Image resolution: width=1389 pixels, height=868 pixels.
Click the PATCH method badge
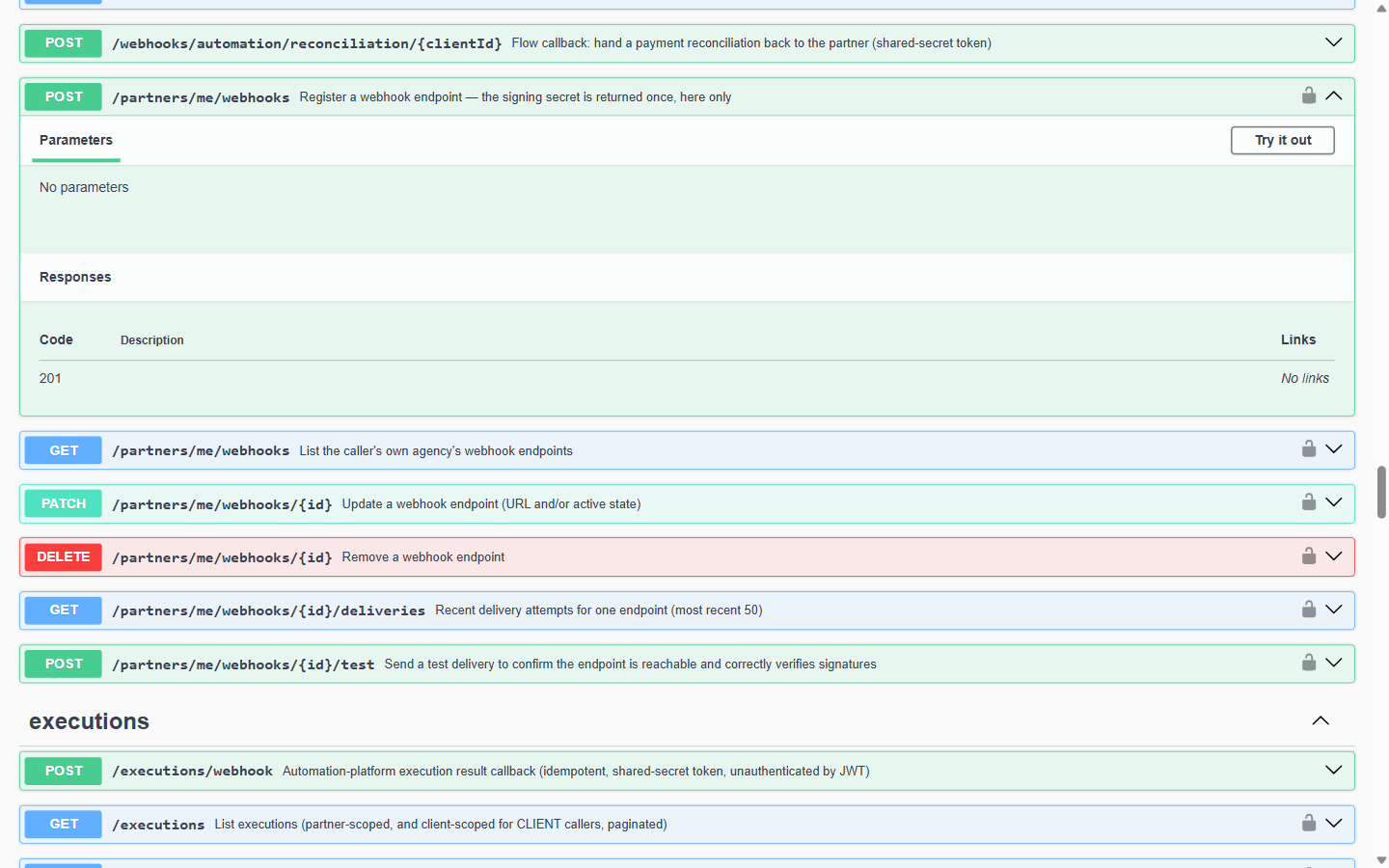64,503
